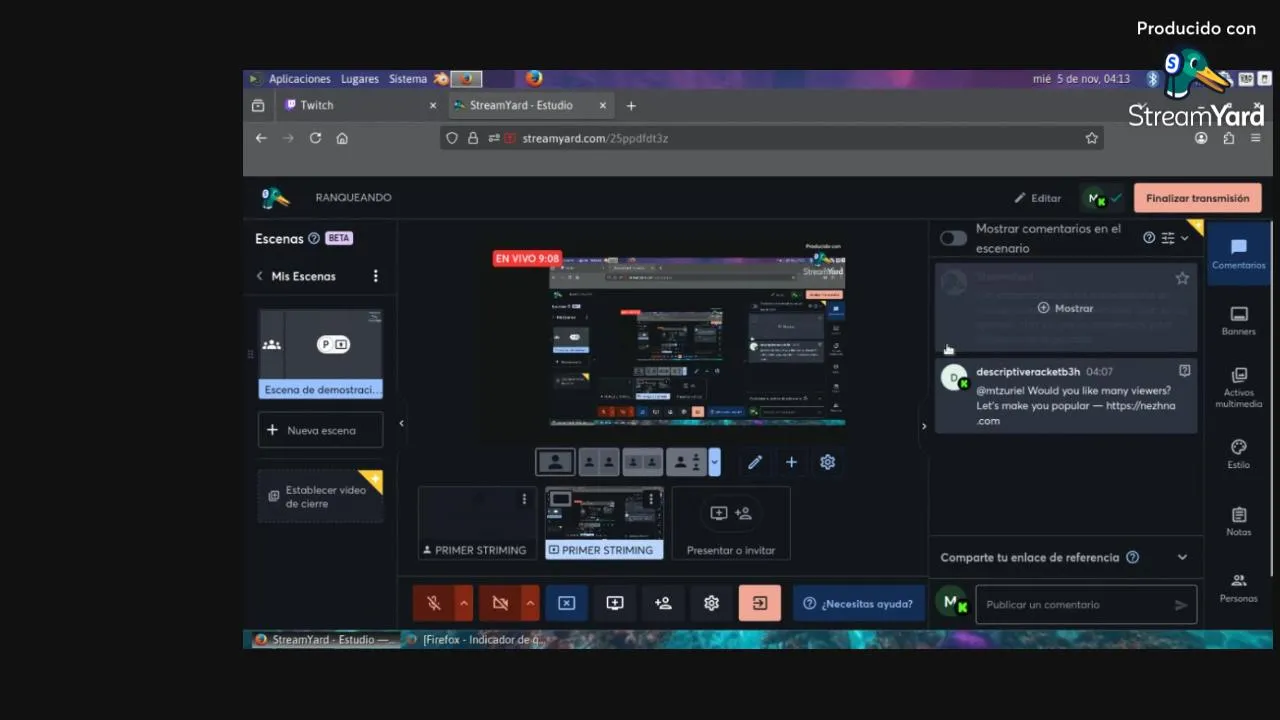Select the speaker with thumbnails layout
The image size is (1280, 720).
click(x=687, y=462)
